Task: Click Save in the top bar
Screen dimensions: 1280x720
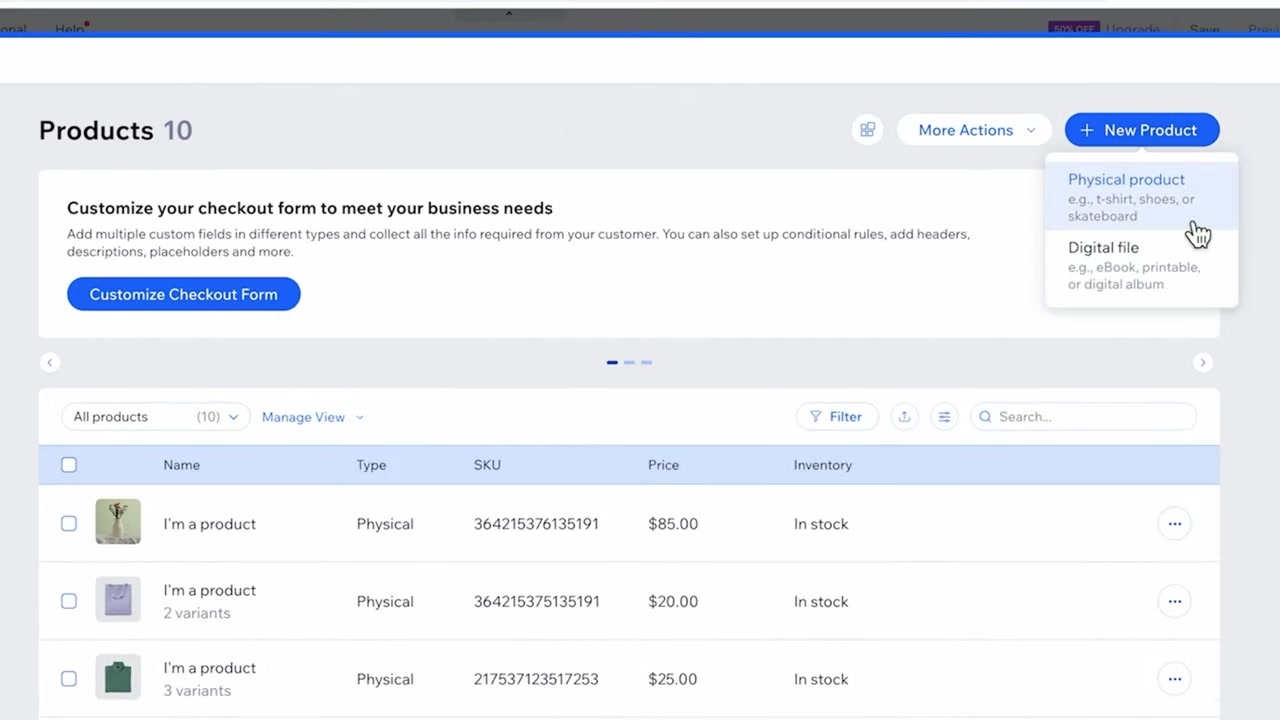Action: coord(1204,29)
